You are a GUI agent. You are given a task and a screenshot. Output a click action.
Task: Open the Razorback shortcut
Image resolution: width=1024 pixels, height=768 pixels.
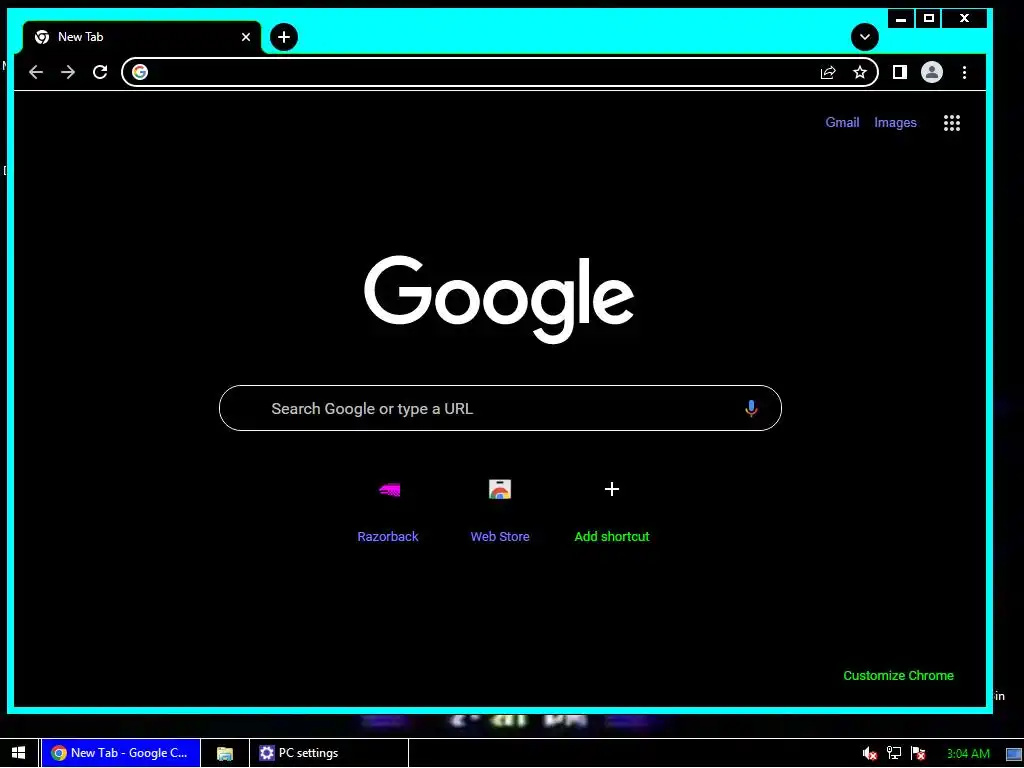(388, 511)
